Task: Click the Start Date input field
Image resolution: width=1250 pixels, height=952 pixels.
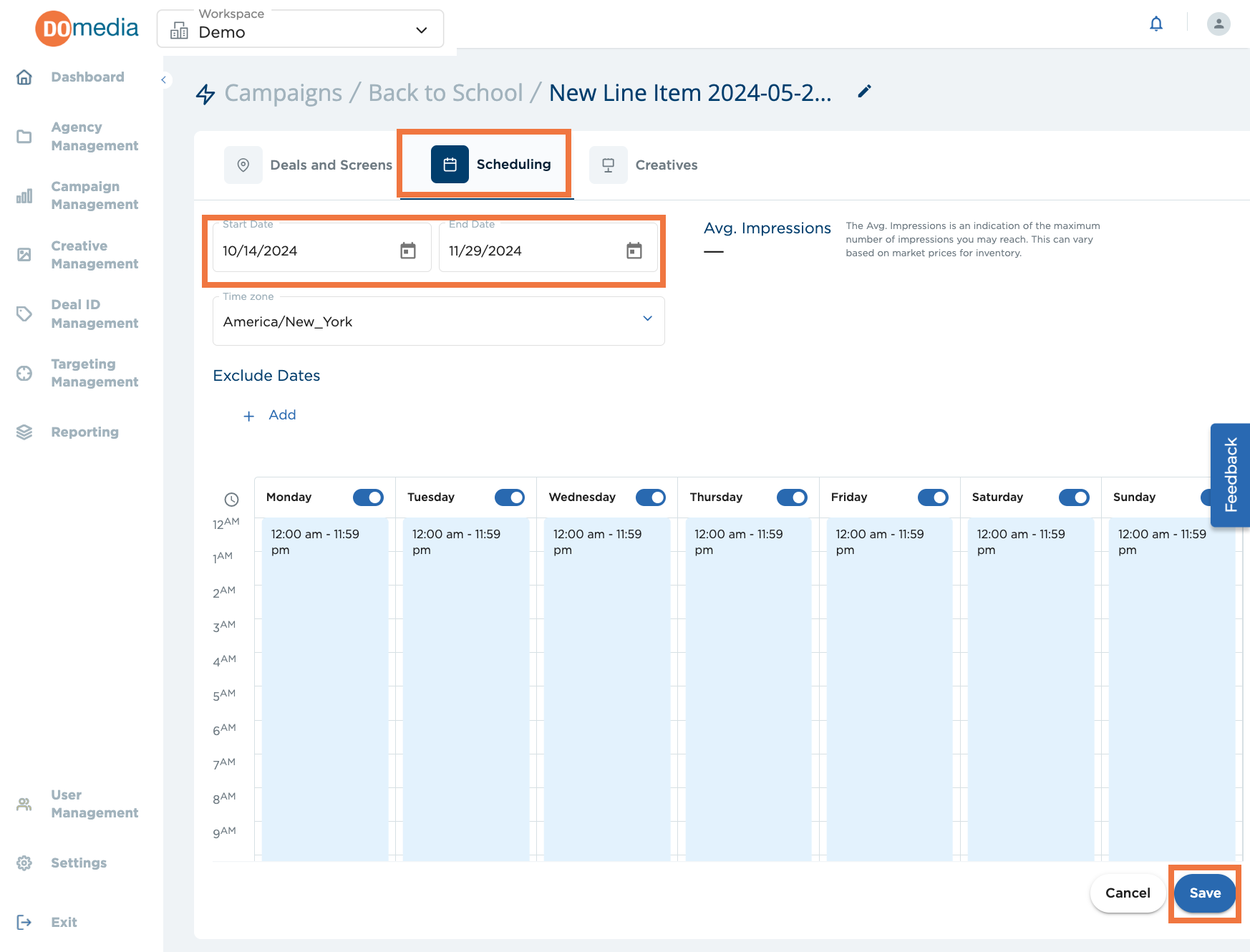Action: [x=322, y=248]
